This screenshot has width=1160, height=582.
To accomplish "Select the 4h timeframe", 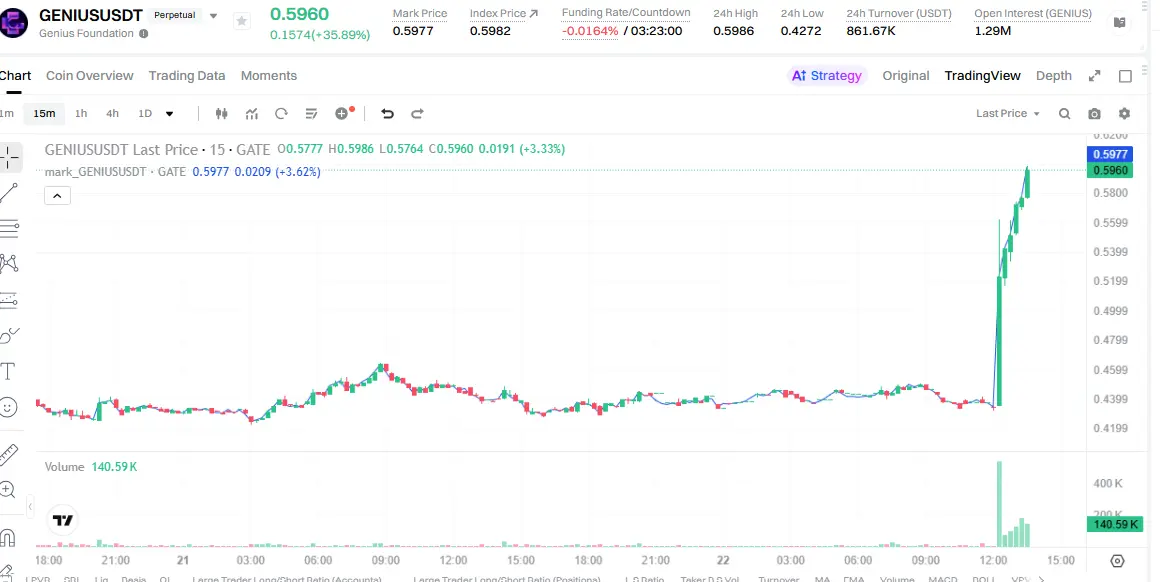I will click(x=112, y=113).
